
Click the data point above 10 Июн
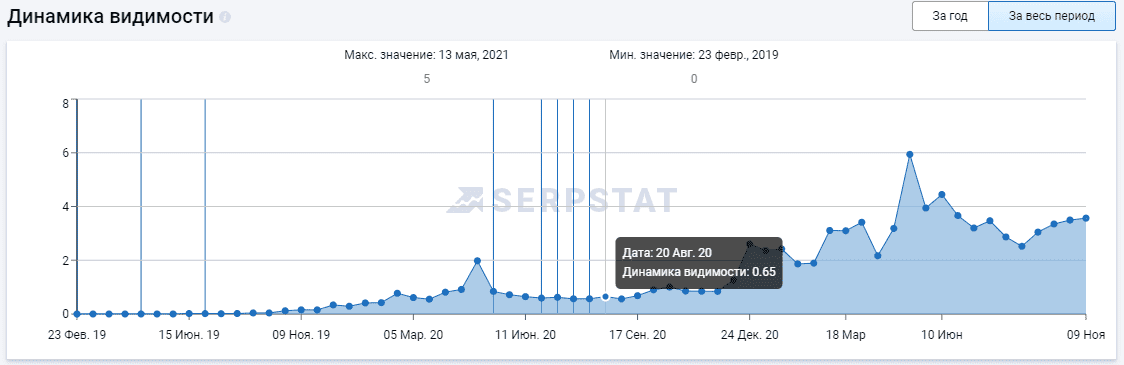tap(942, 194)
